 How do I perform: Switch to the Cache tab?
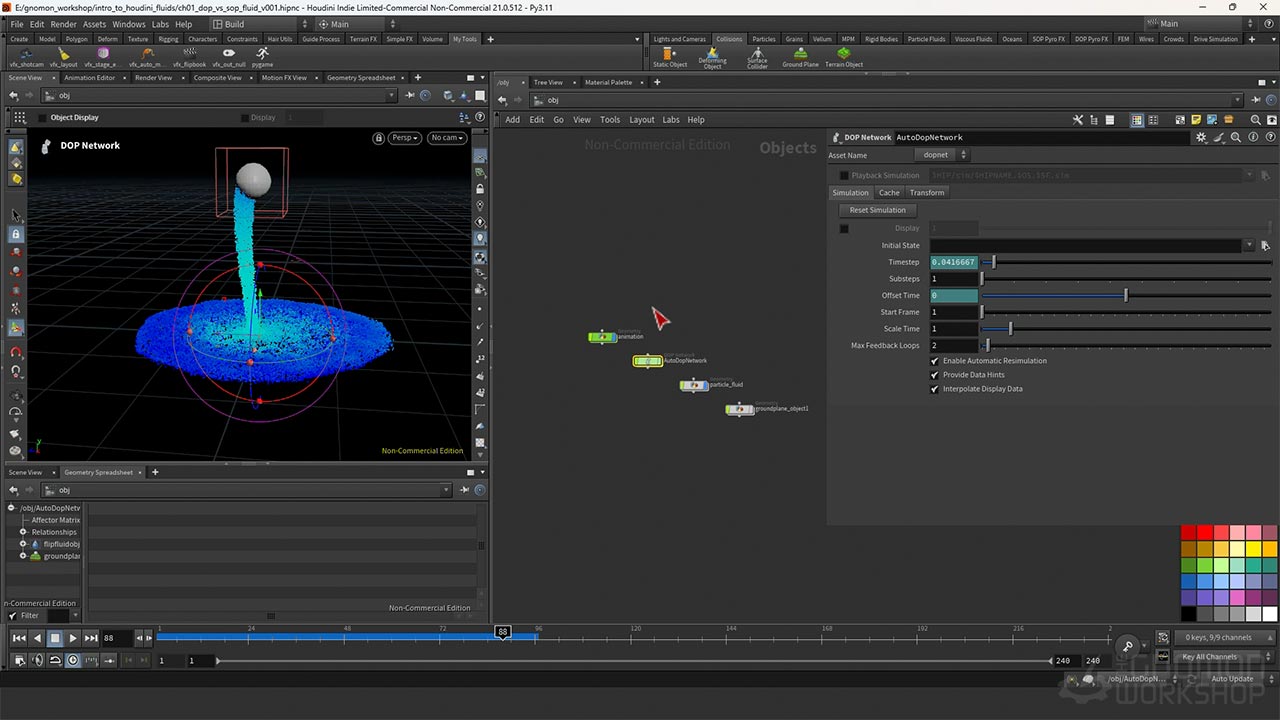coord(889,193)
